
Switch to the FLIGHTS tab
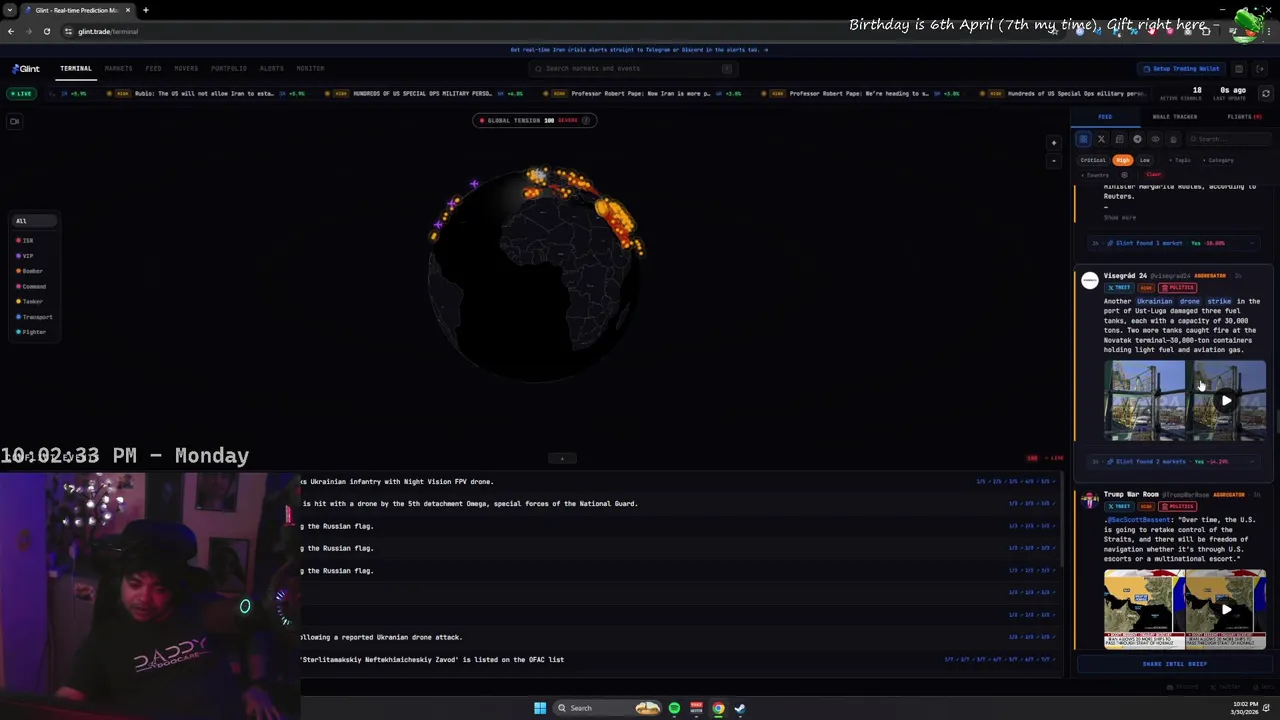(x=1243, y=117)
